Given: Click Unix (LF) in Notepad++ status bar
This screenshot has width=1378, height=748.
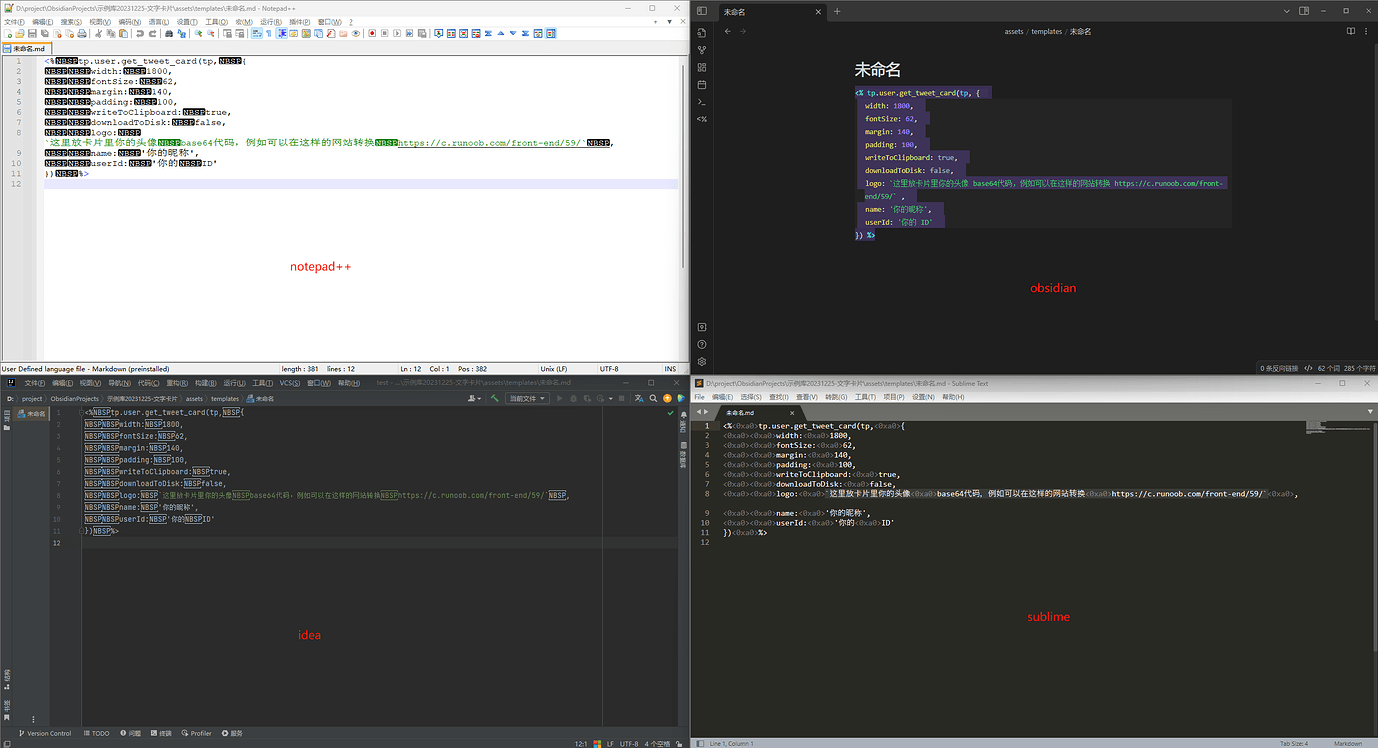Looking at the screenshot, I should [x=554, y=369].
